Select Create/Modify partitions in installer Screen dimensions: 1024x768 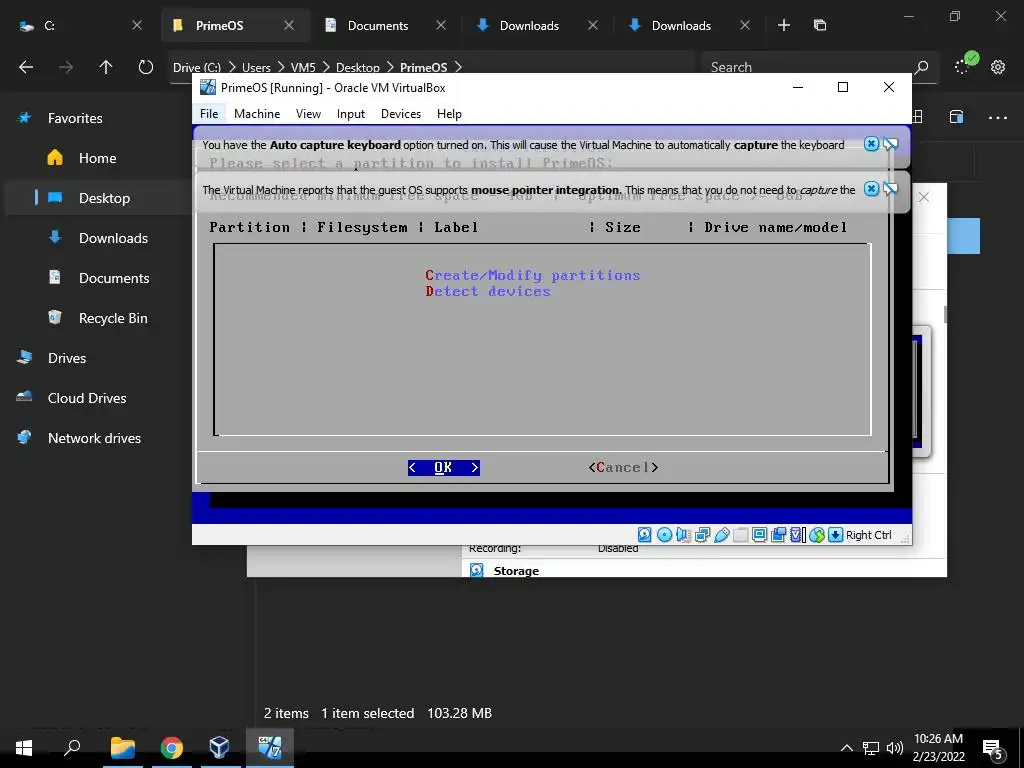(x=532, y=275)
